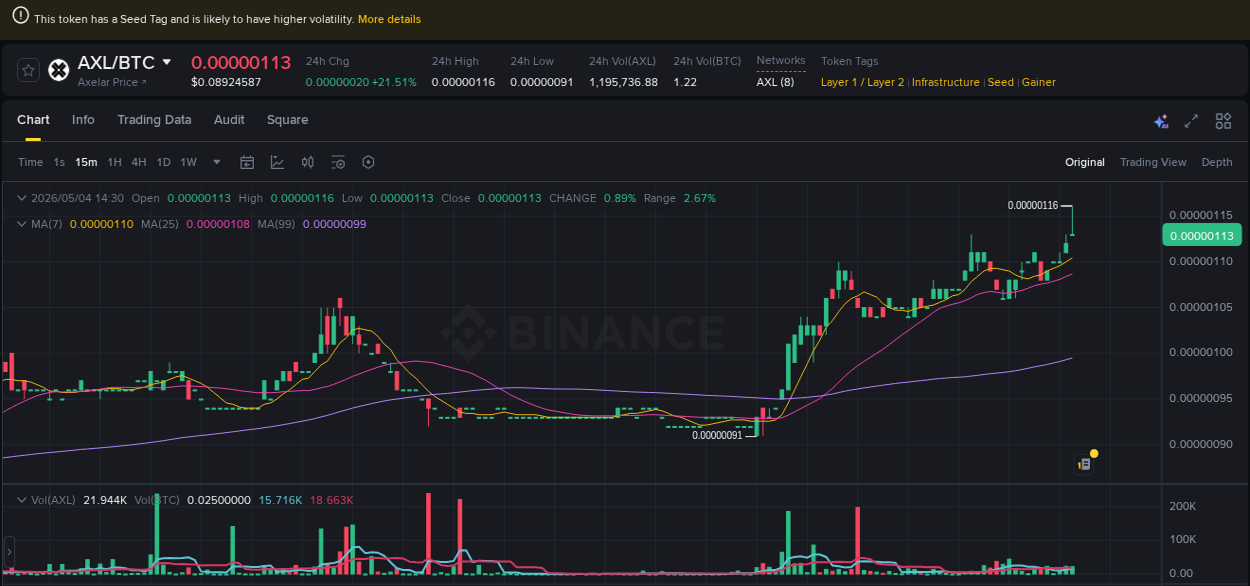This screenshot has width=1250, height=586.
Task: Expand the chart to fullscreen
Action: [x=1191, y=121]
